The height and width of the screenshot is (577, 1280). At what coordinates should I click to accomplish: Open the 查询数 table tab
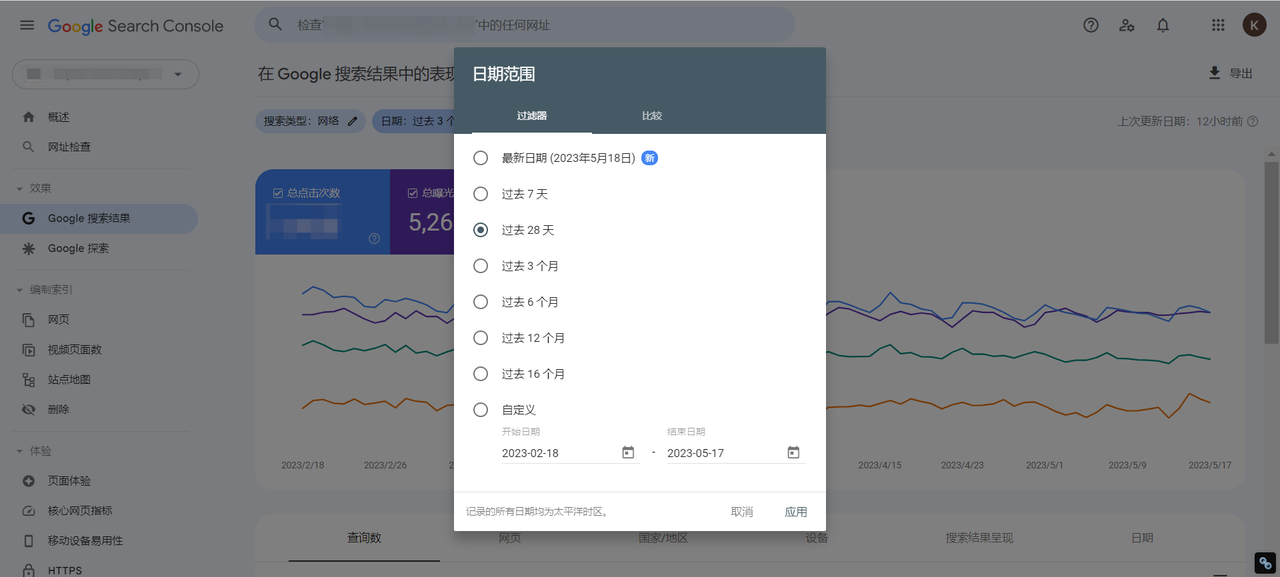pyautogui.click(x=364, y=538)
